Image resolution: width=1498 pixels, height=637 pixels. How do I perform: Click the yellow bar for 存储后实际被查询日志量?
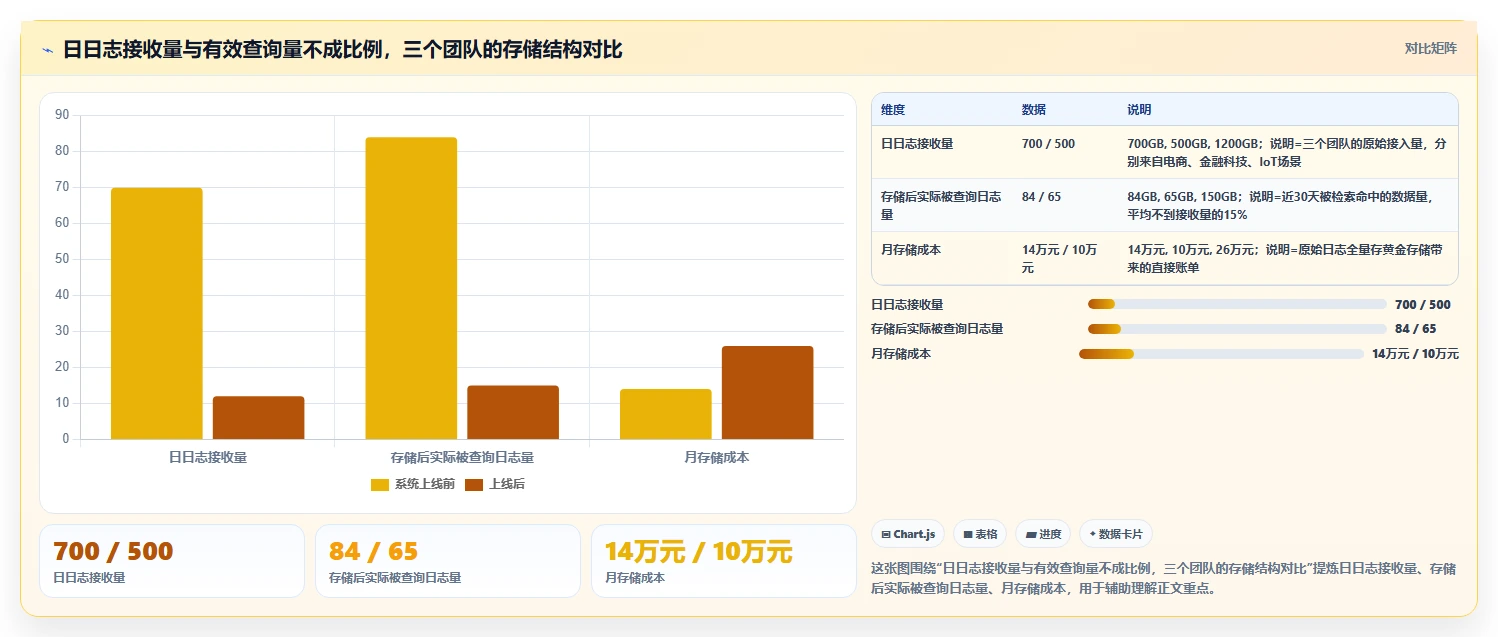pyautogui.click(x=411, y=288)
